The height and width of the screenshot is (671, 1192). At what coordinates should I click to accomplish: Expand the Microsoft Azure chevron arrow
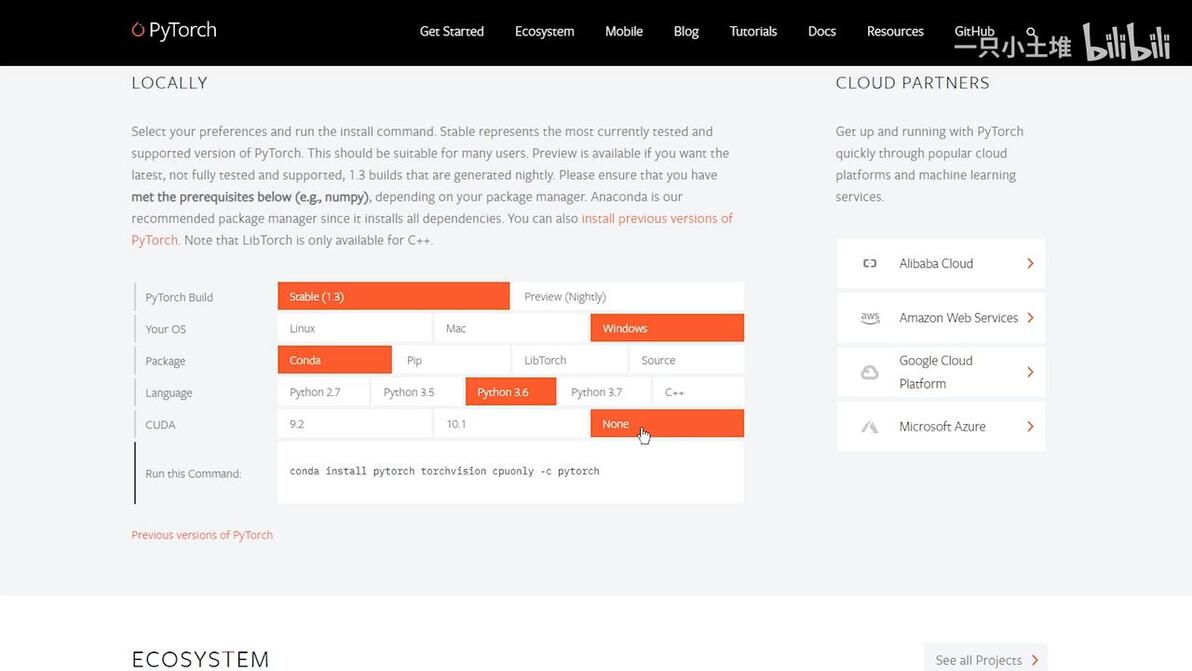[1030, 427]
